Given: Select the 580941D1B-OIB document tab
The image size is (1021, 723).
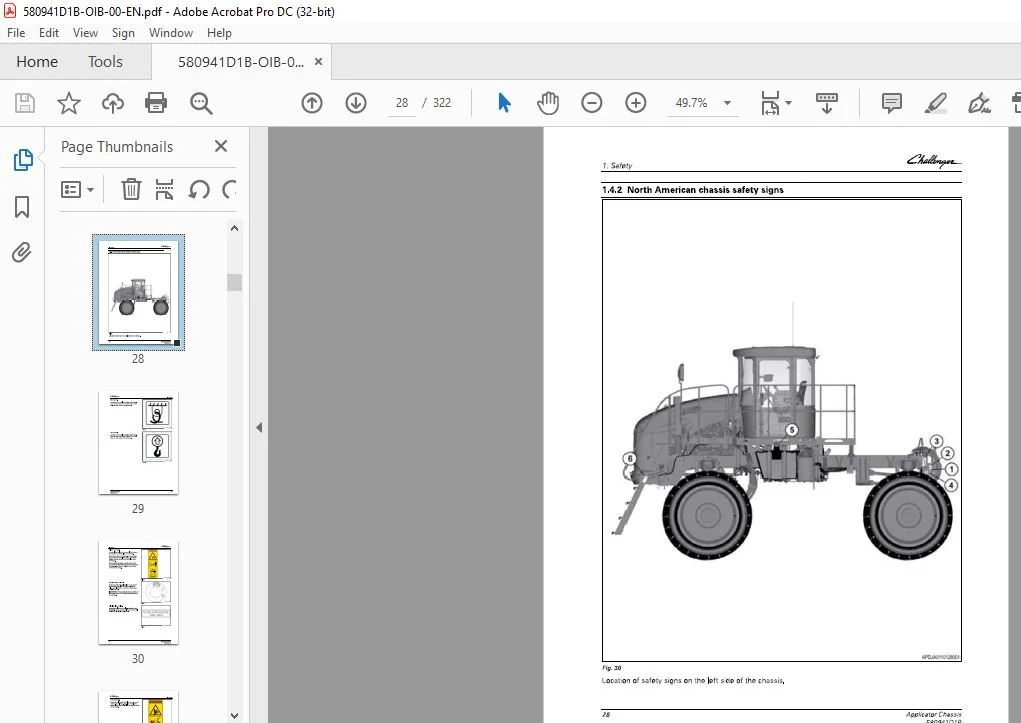Looking at the screenshot, I should pos(241,62).
